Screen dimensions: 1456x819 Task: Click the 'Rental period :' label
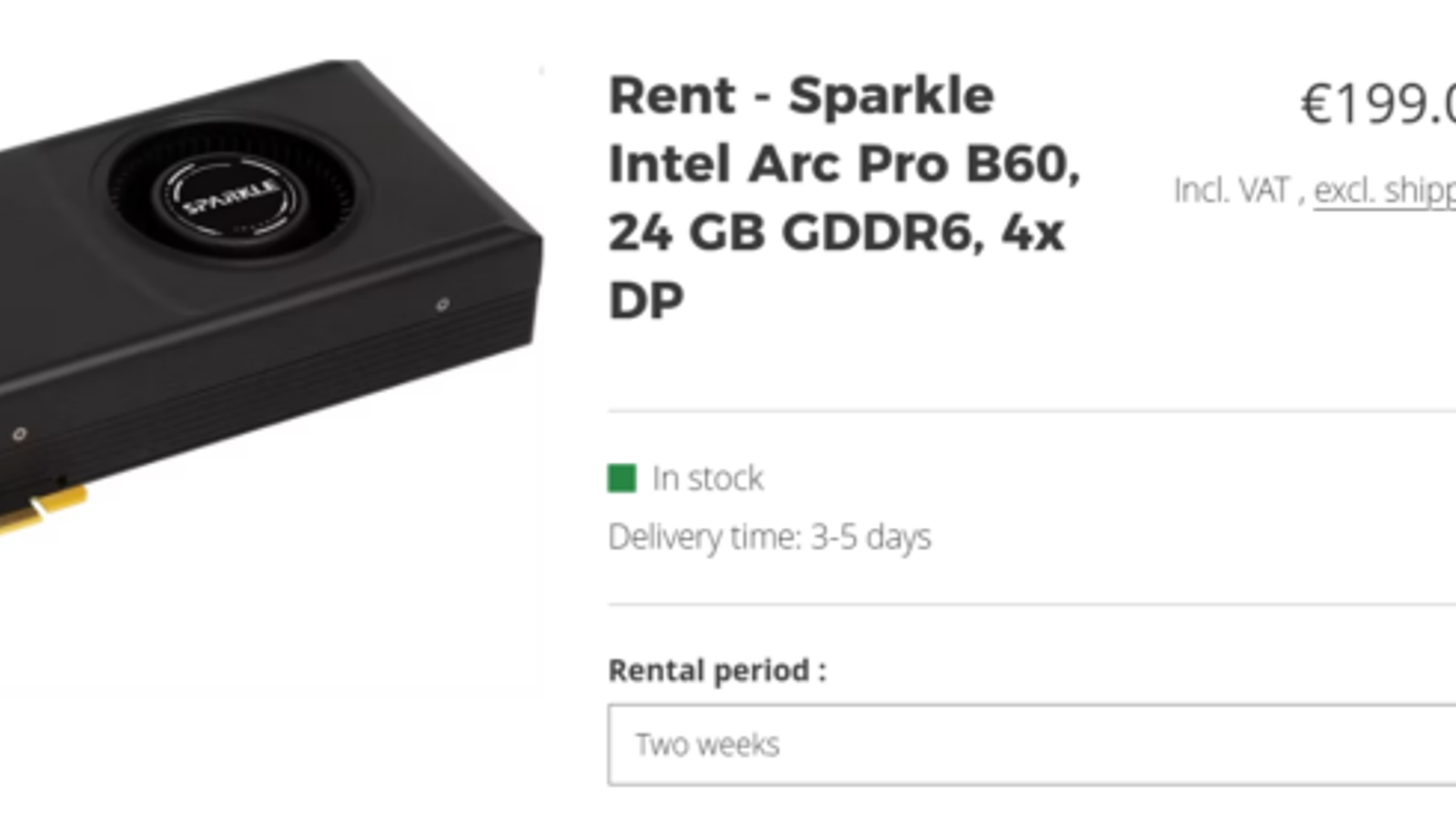[717, 670]
